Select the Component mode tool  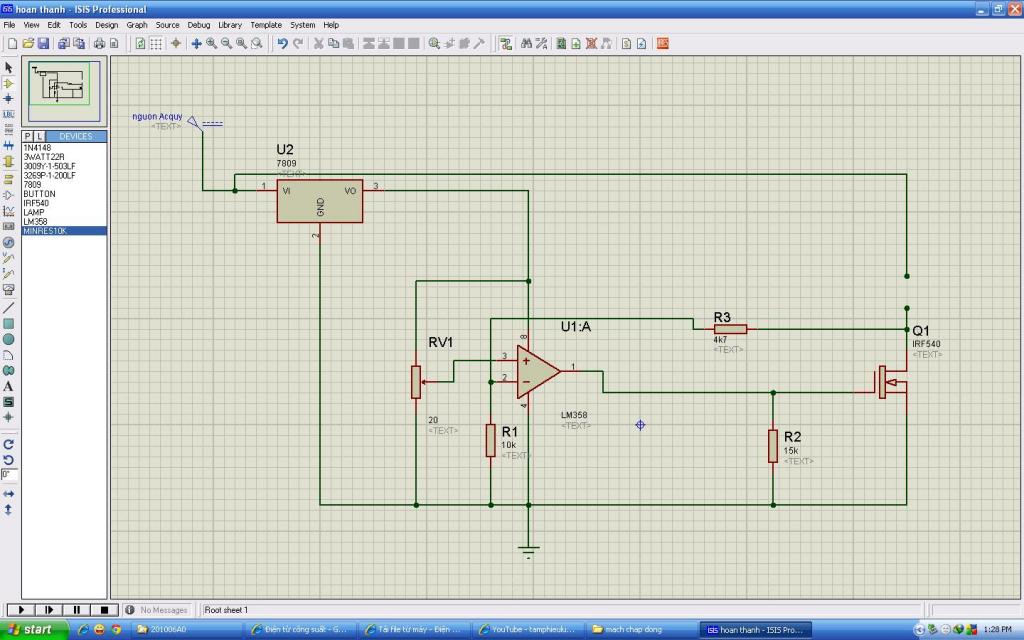(x=8, y=84)
